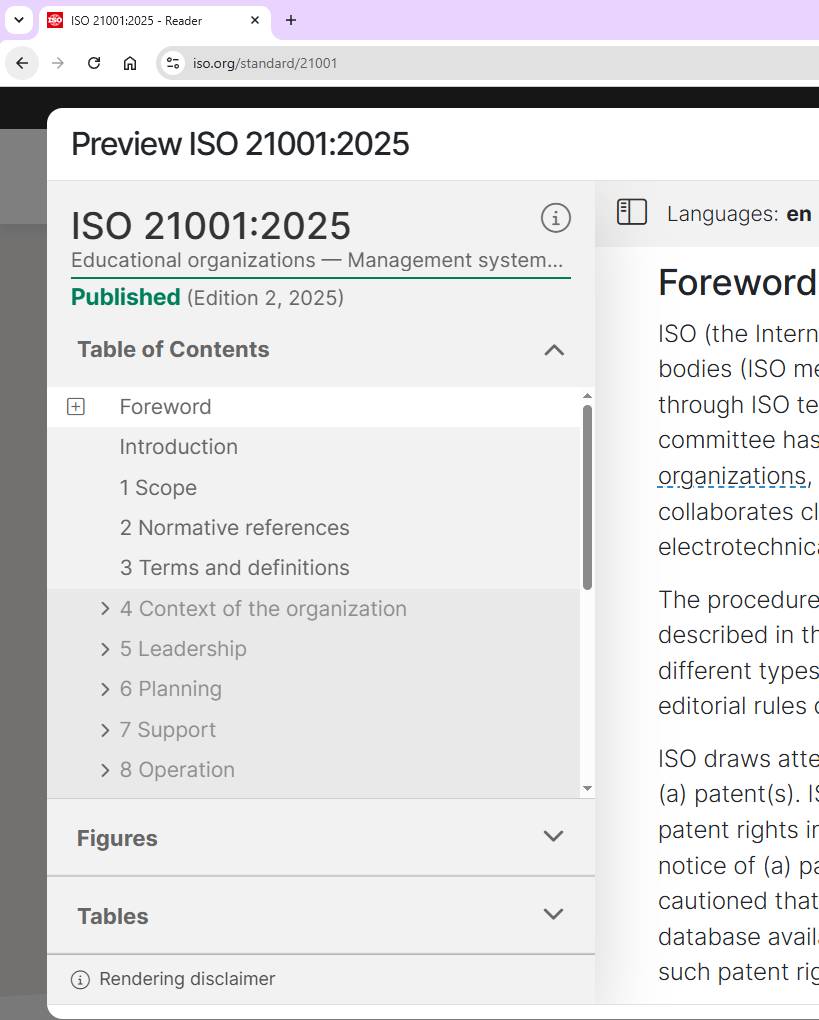The width and height of the screenshot is (819, 1020).
Task: Click the Published status label
Action: click(126, 297)
